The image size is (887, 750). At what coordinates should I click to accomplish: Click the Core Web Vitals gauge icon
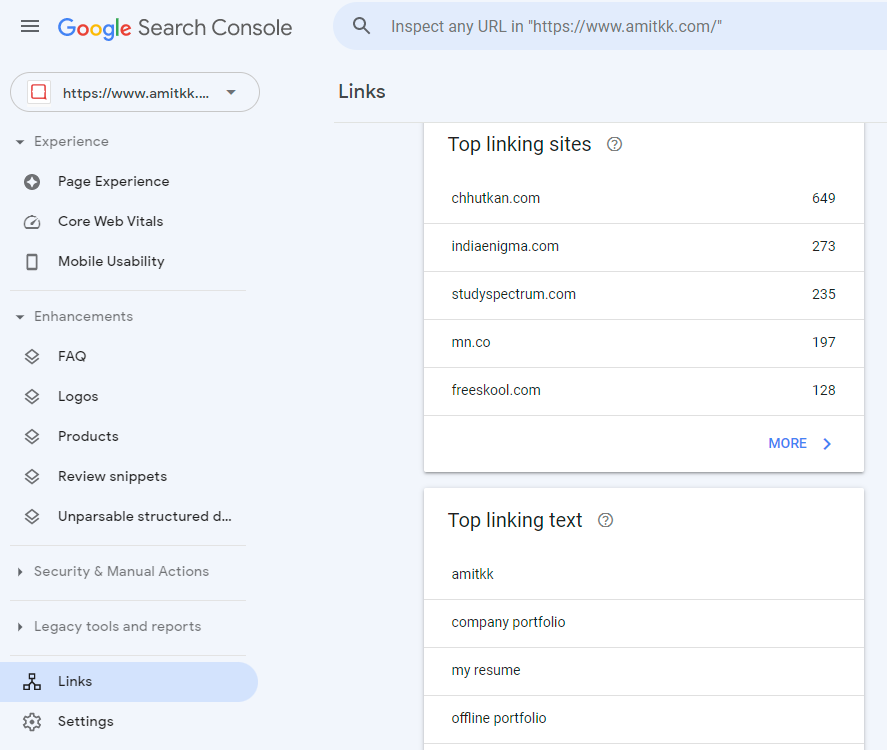tap(32, 222)
